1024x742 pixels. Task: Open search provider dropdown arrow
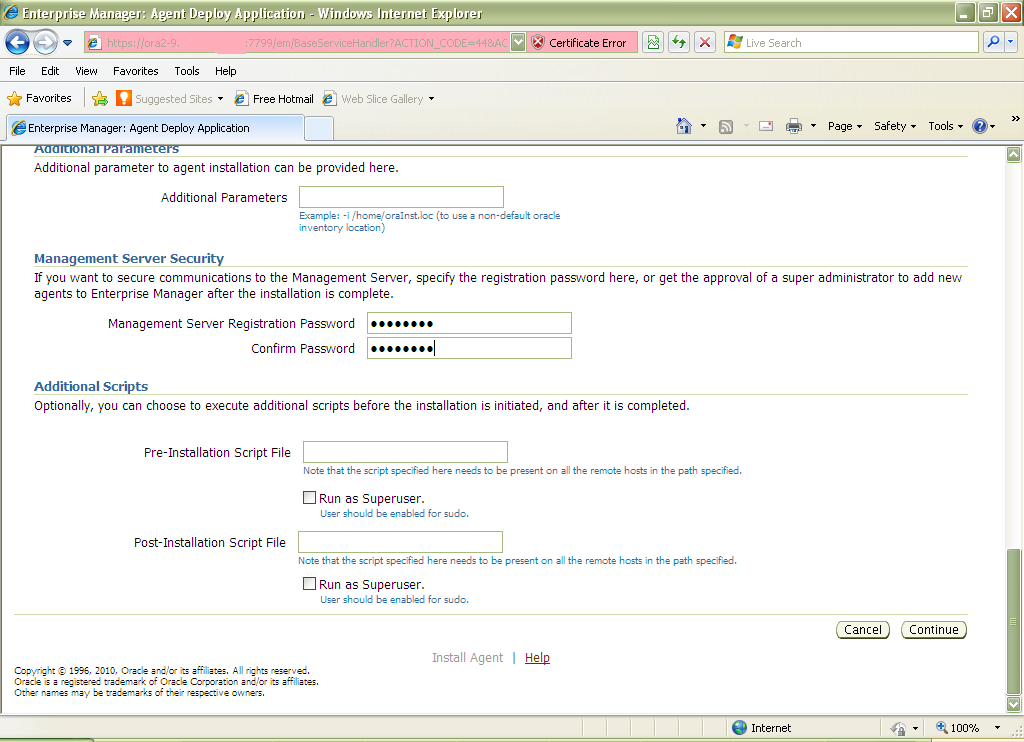(1010, 42)
